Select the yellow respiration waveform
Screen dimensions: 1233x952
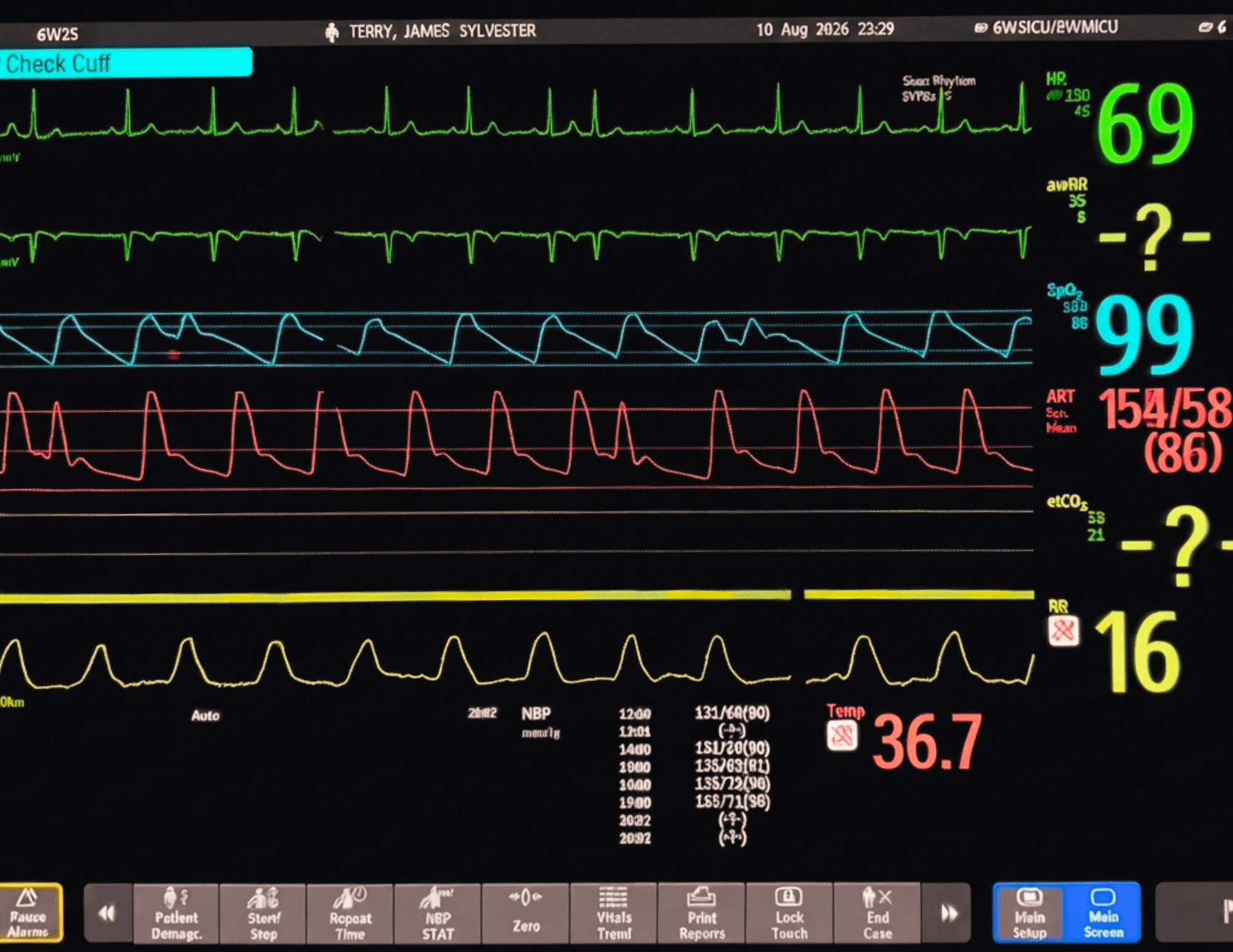pyautogui.click(x=517, y=659)
